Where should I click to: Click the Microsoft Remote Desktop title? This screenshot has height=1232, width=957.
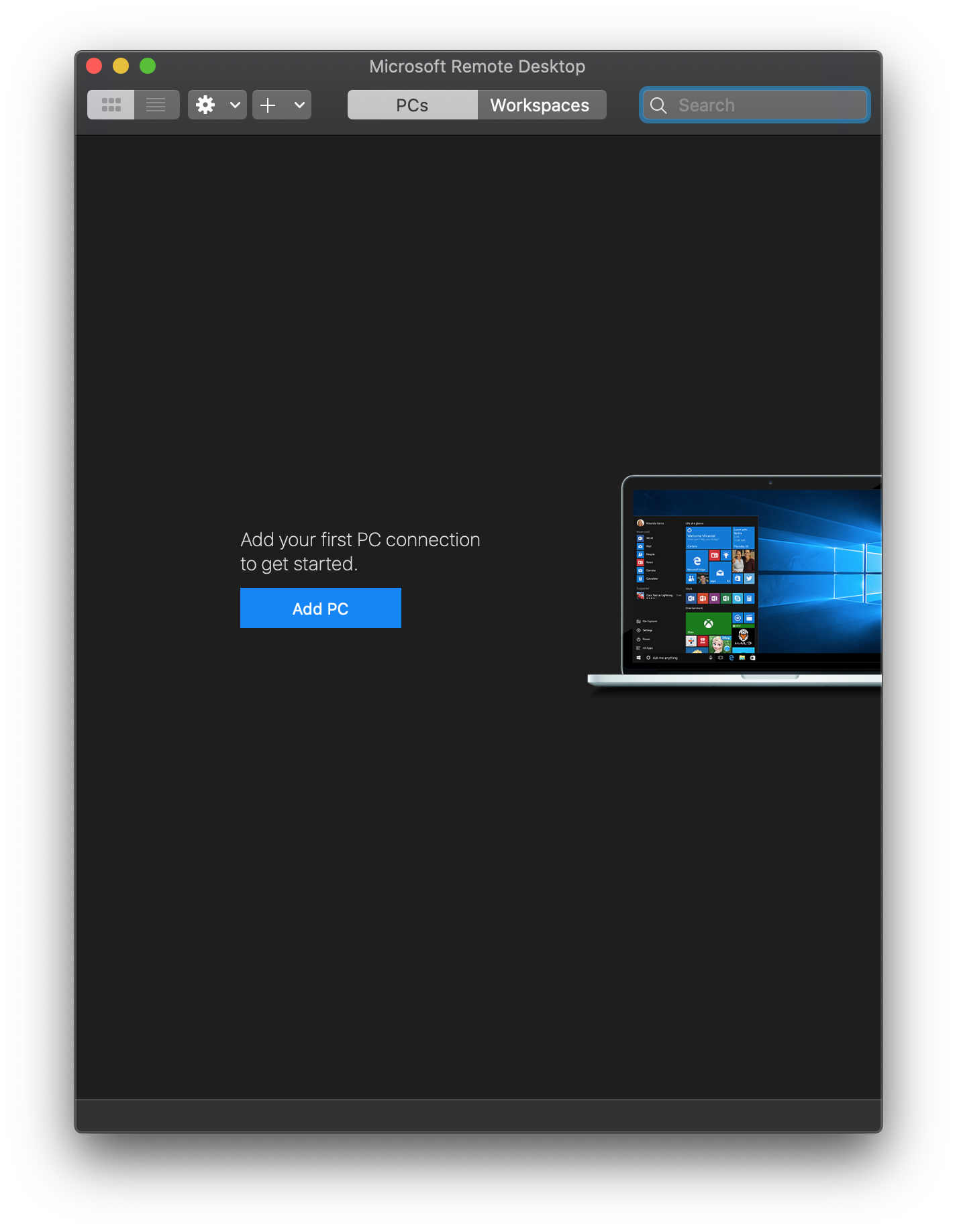tap(477, 66)
